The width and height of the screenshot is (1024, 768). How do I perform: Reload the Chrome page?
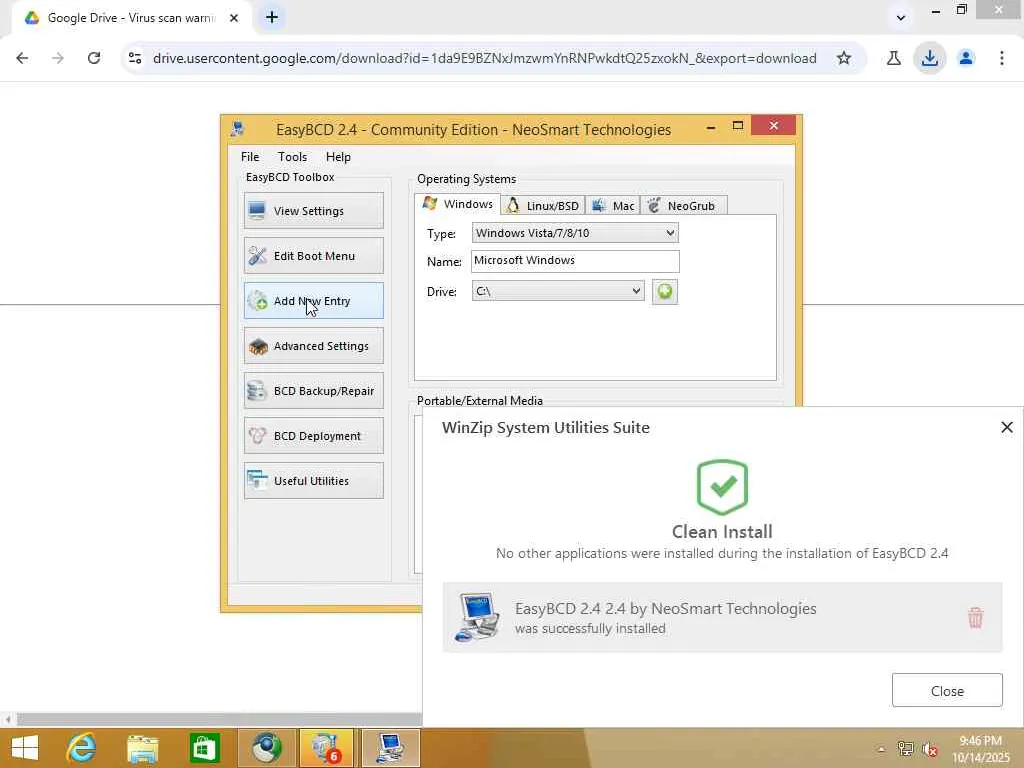(x=94, y=58)
